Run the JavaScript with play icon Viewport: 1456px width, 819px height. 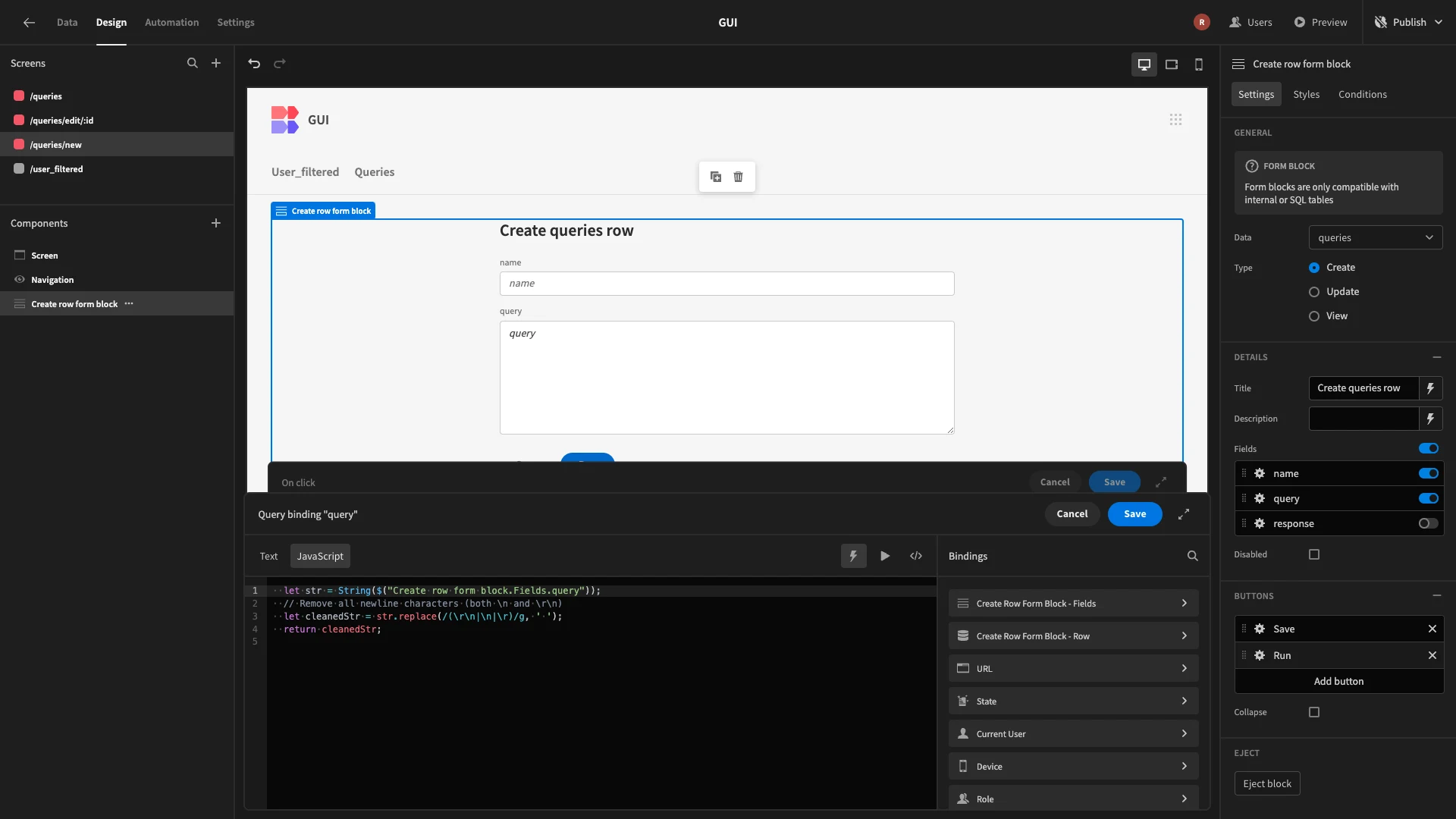(885, 556)
